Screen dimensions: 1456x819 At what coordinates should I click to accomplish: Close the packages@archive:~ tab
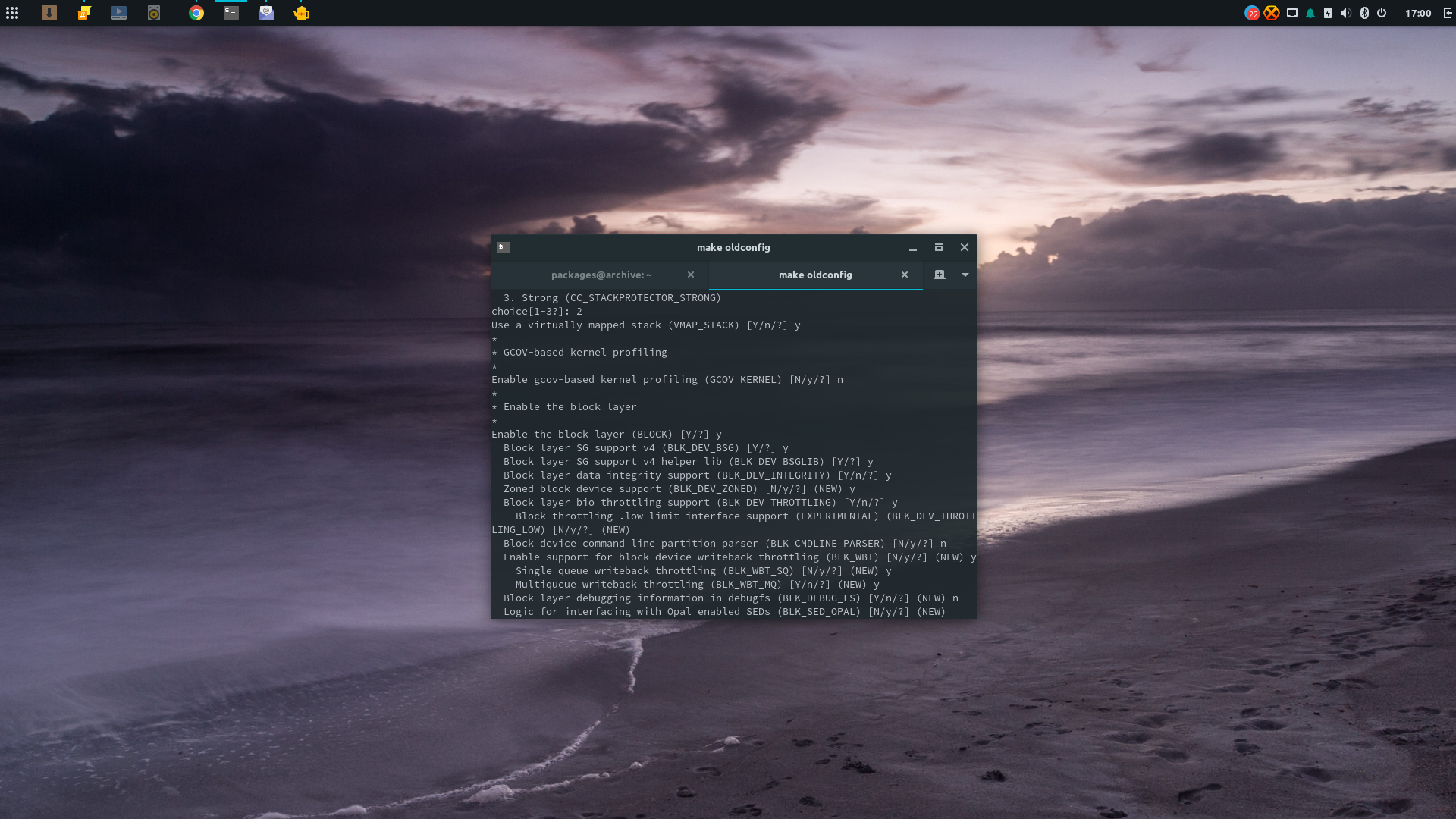point(691,275)
